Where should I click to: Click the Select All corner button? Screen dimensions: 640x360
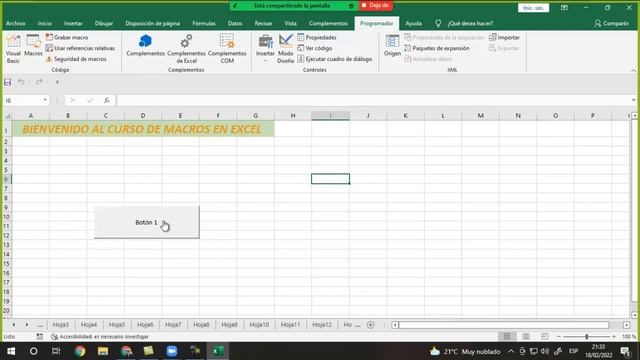click(7, 116)
